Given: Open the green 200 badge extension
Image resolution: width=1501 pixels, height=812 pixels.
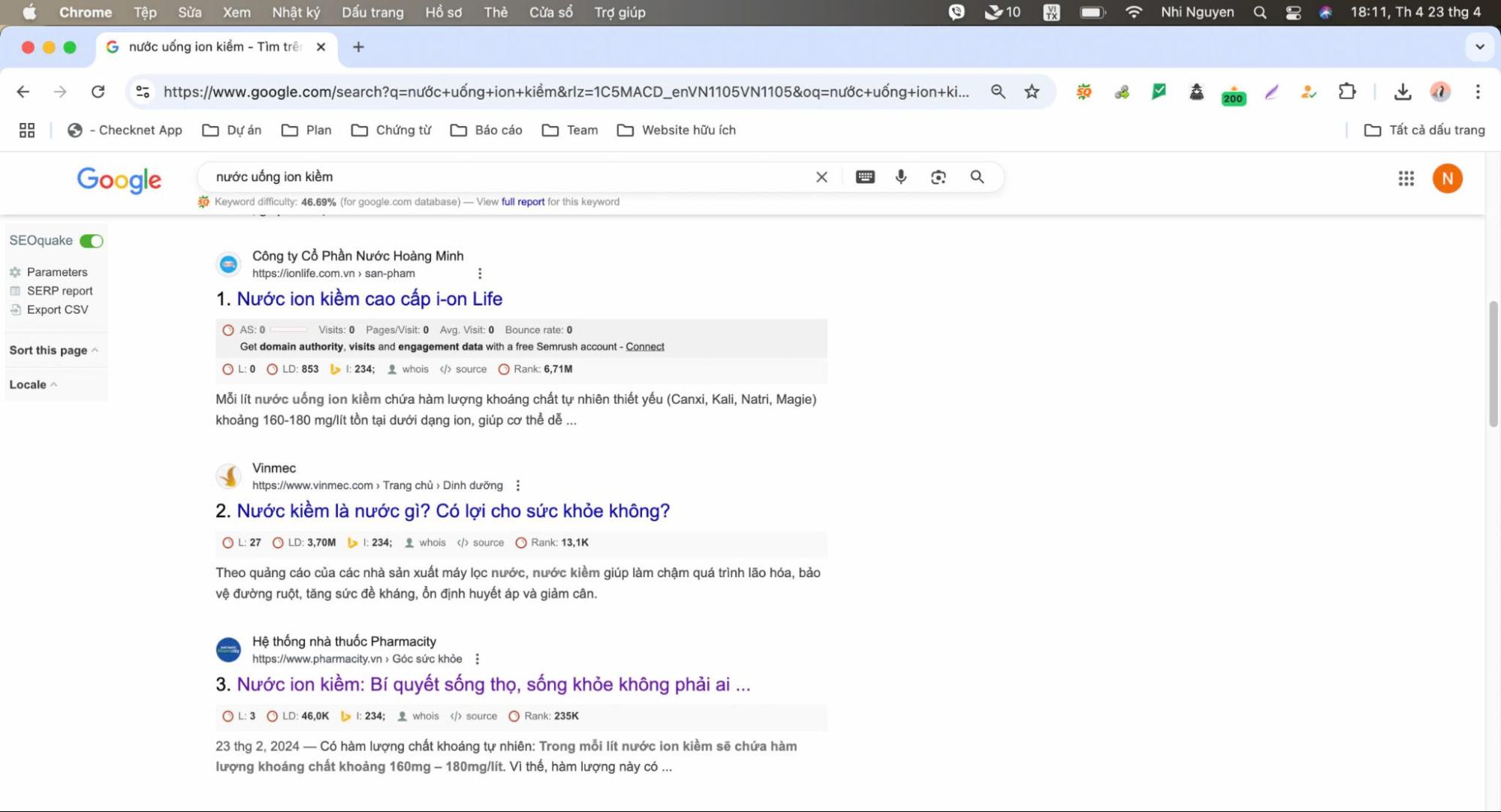Looking at the screenshot, I should [x=1233, y=95].
